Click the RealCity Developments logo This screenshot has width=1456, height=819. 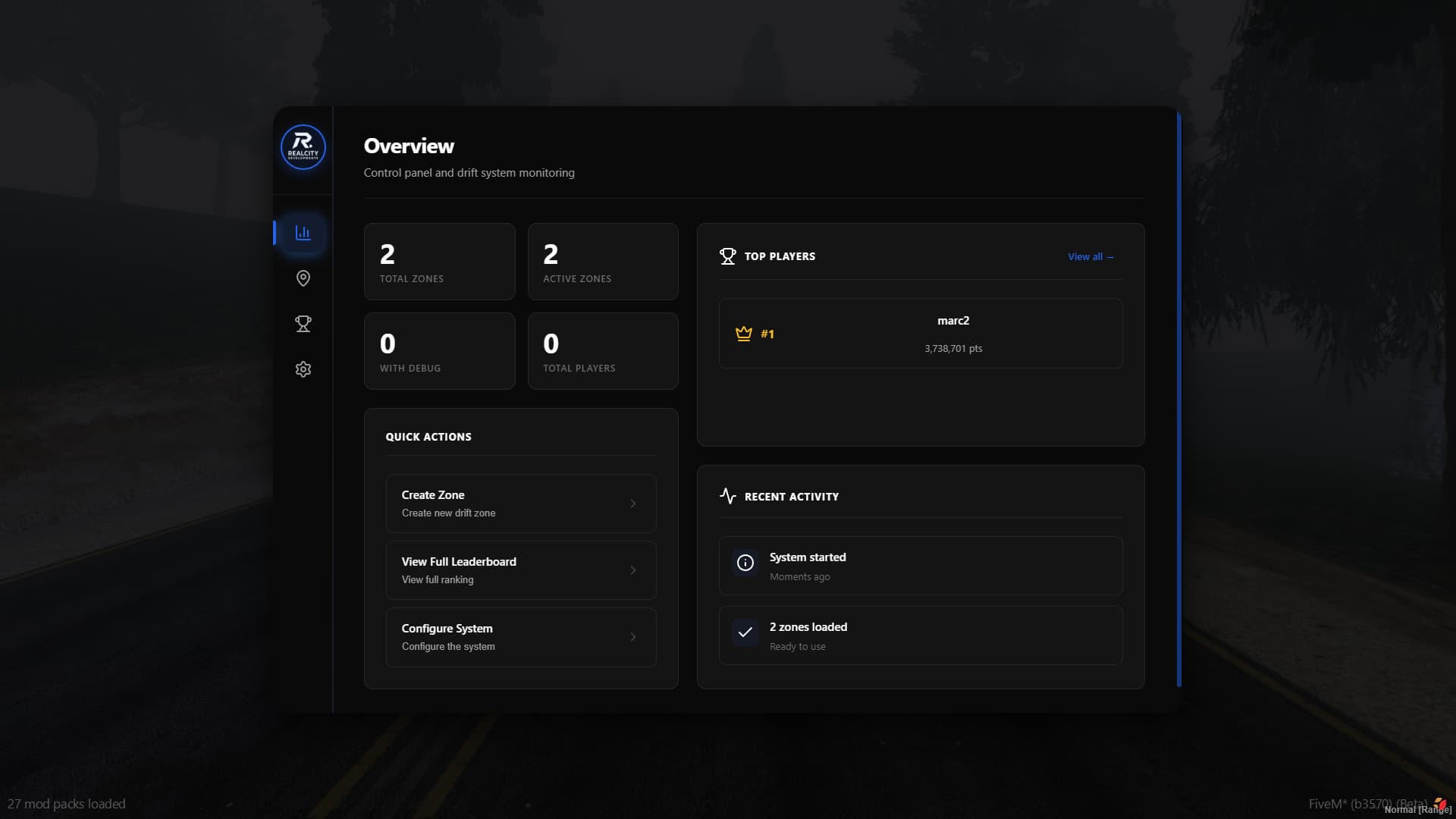[x=303, y=147]
